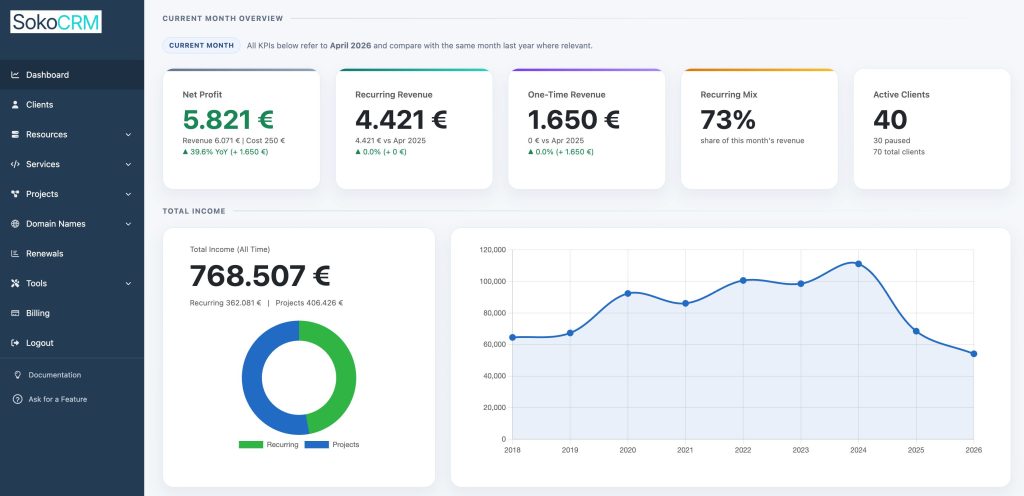Click the '4.421 € vs Apr 2025' text

click(x=389, y=140)
